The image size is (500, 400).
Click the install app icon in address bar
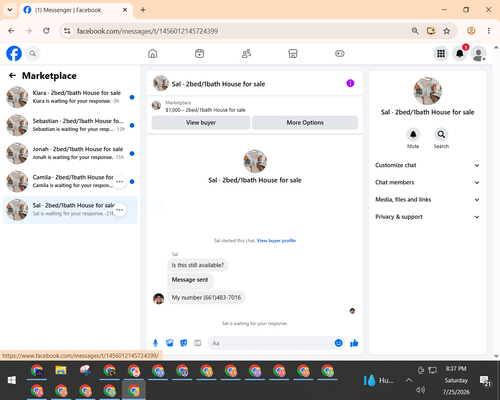pos(431,31)
